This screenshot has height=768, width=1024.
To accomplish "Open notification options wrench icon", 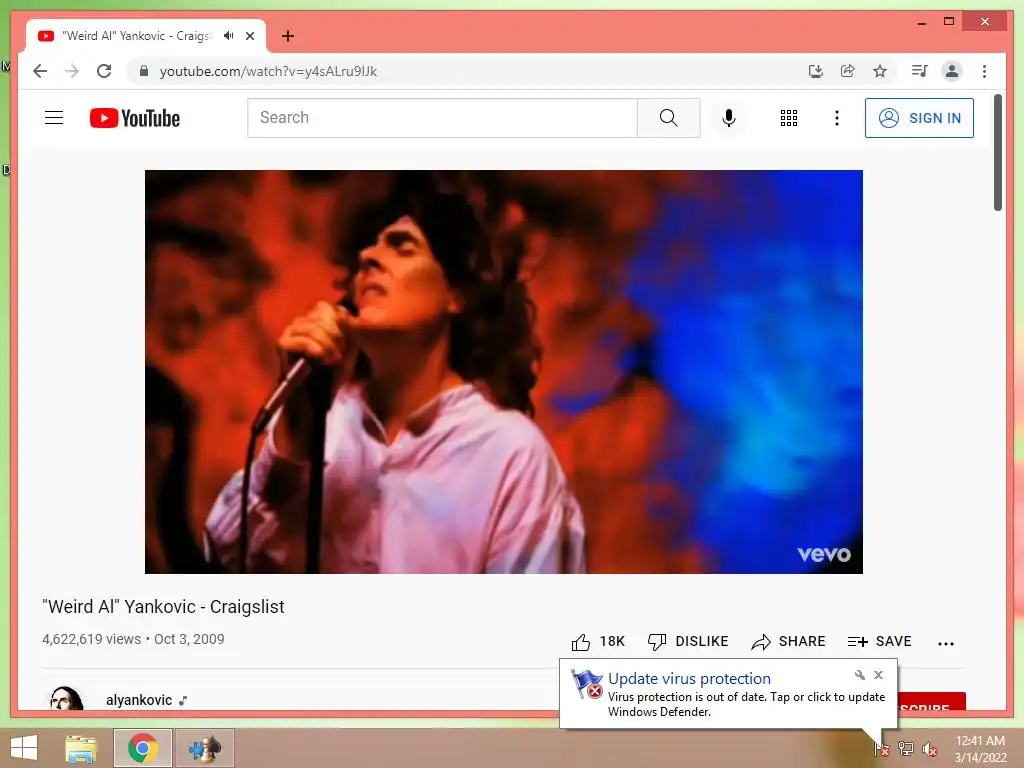I will click(x=859, y=675).
